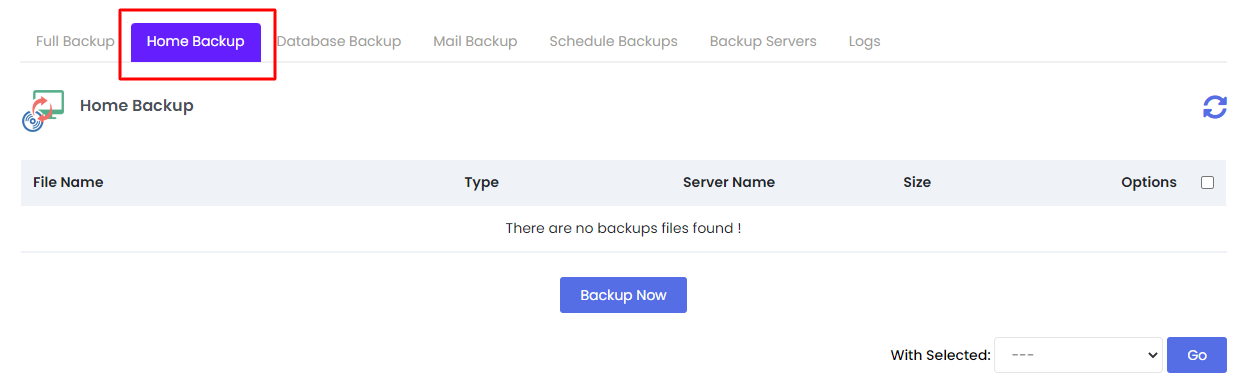The image size is (1250, 379).
Task: Switch to the Full Backup tab
Action: click(x=75, y=42)
